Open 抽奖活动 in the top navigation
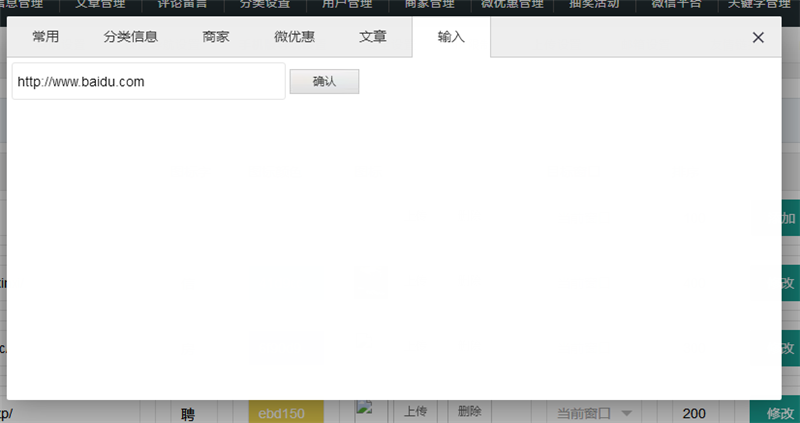The width and height of the screenshot is (800, 423). point(593,5)
